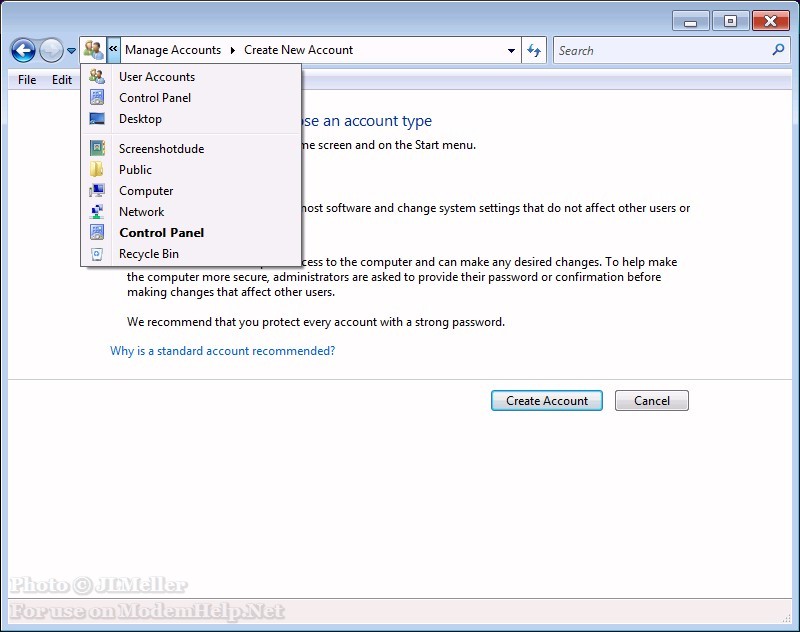Click the Cancel button

click(x=652, y=400)
